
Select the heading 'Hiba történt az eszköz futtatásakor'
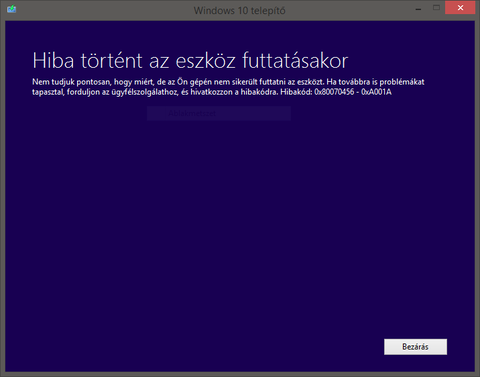pos(190,61)
